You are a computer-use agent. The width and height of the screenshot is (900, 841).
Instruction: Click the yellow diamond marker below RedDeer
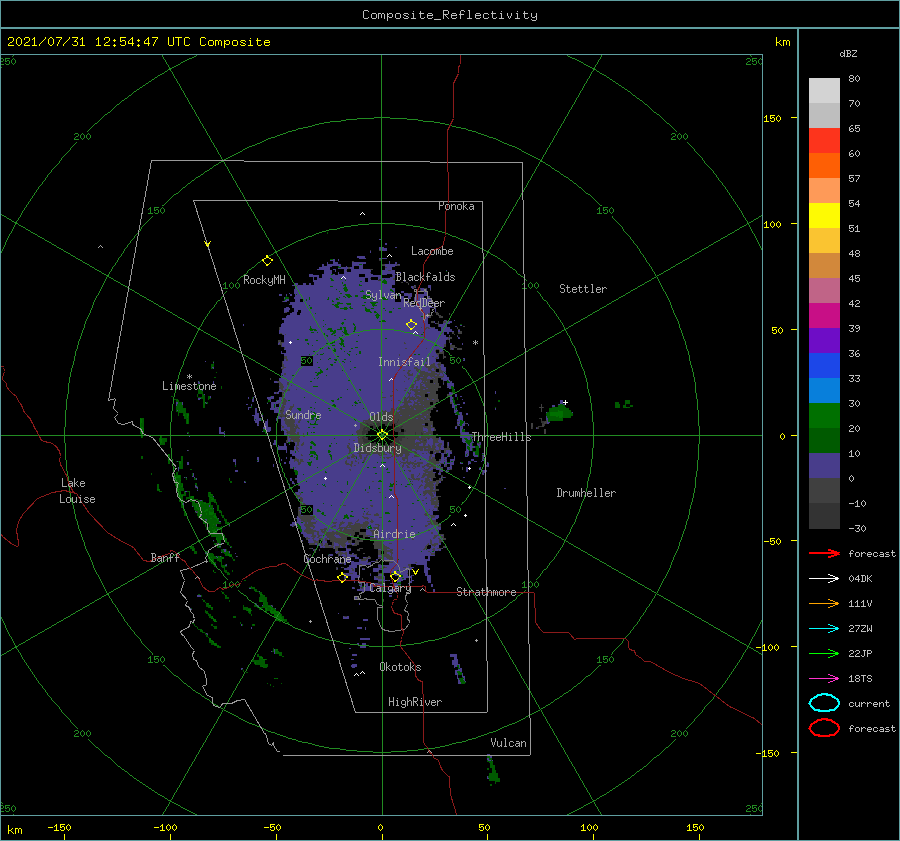[412, 325]
